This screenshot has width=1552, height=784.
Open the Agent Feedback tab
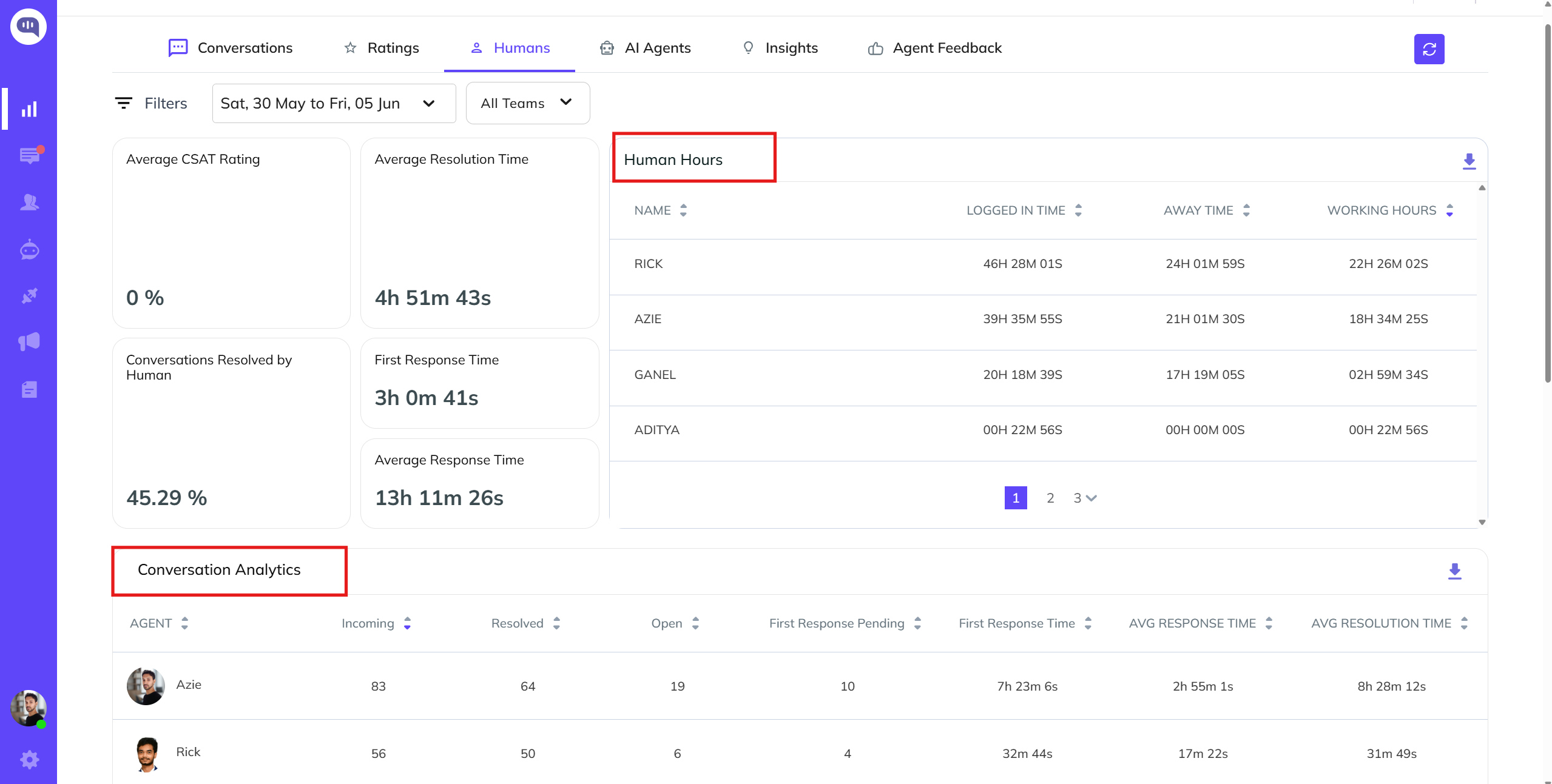[x=935, y=48]
